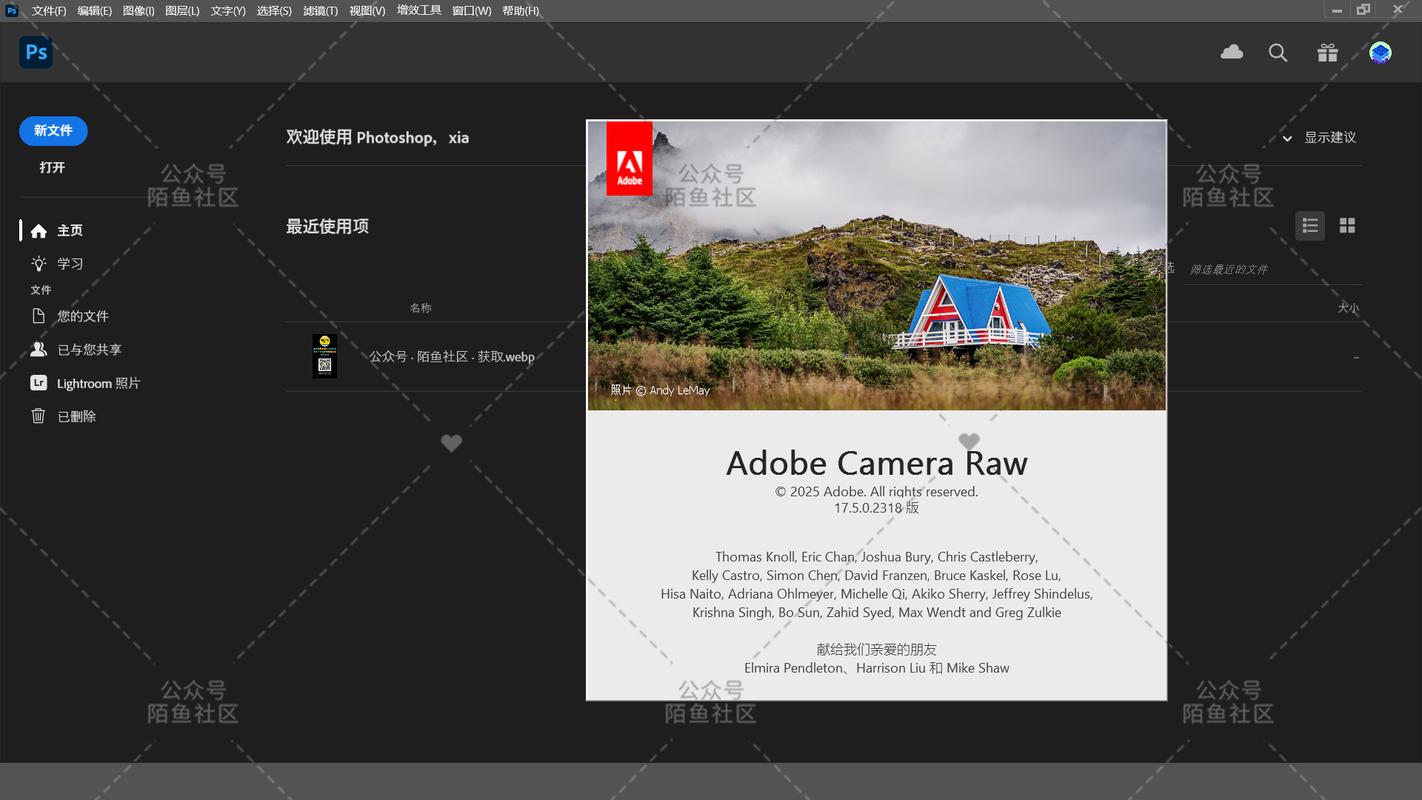
Task: Open the 窗口(W) menu
Action: click(x=472, y=10)
